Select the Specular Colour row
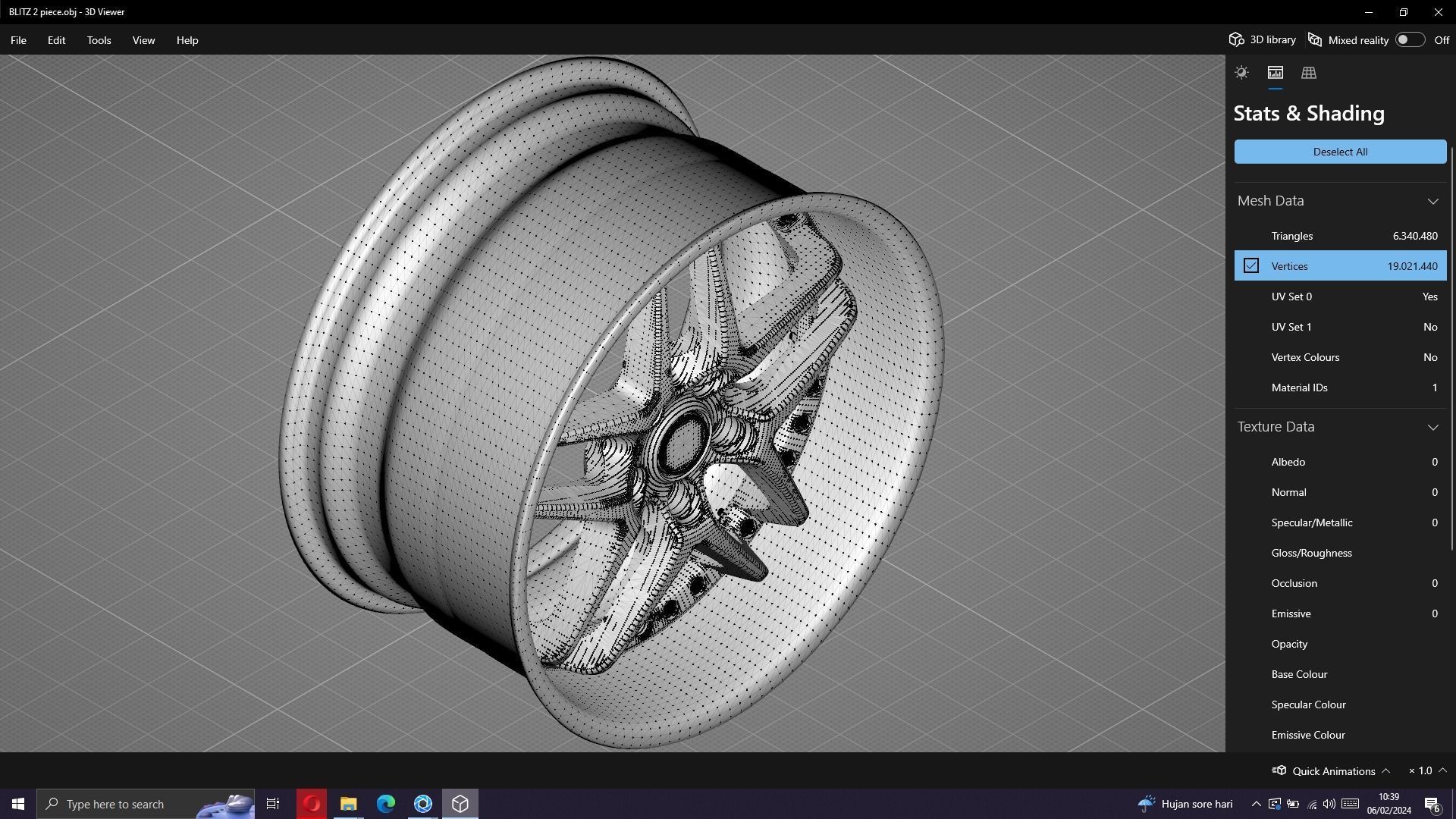Image resolution: width=1456 pixels, height=819 pixels. tap(1340, 704)
